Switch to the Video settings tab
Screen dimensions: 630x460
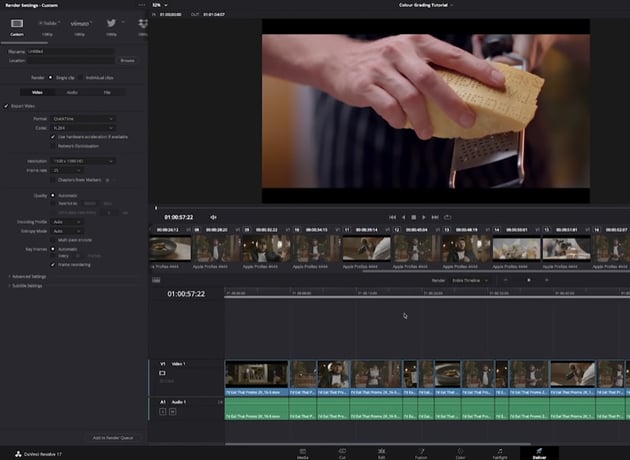[x=37, y=92]
